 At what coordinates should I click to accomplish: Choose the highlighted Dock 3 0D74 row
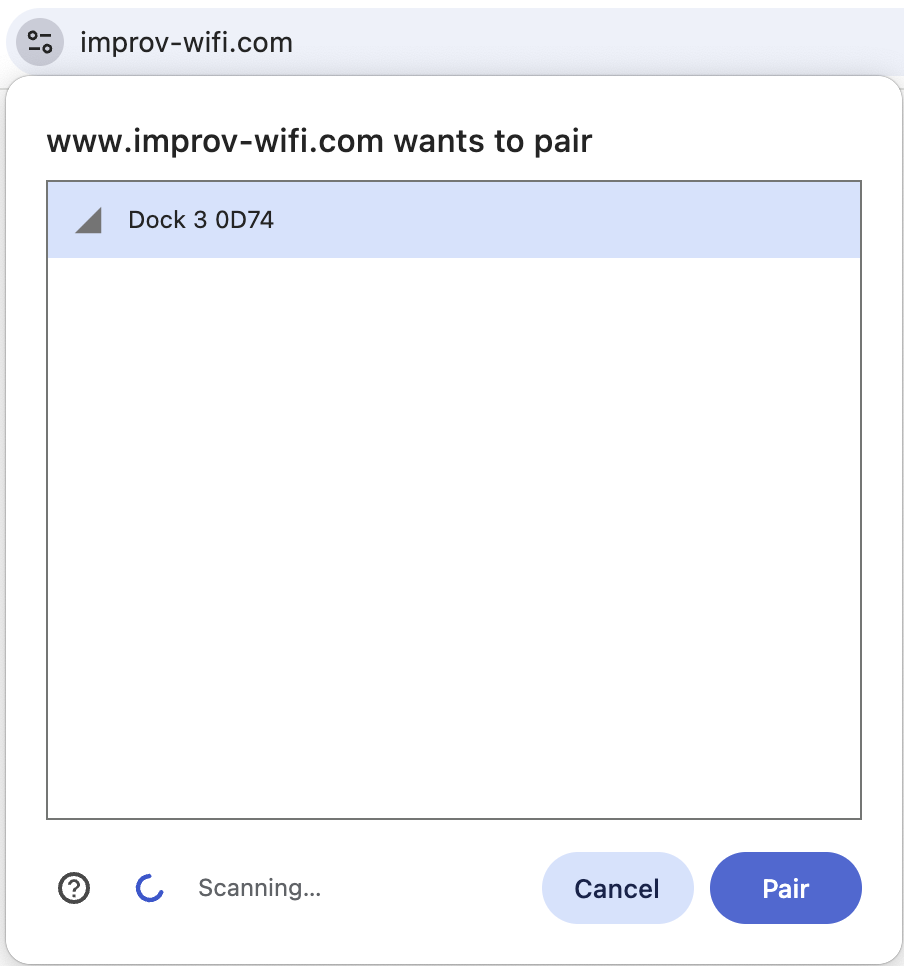click(x=454, y=220)
